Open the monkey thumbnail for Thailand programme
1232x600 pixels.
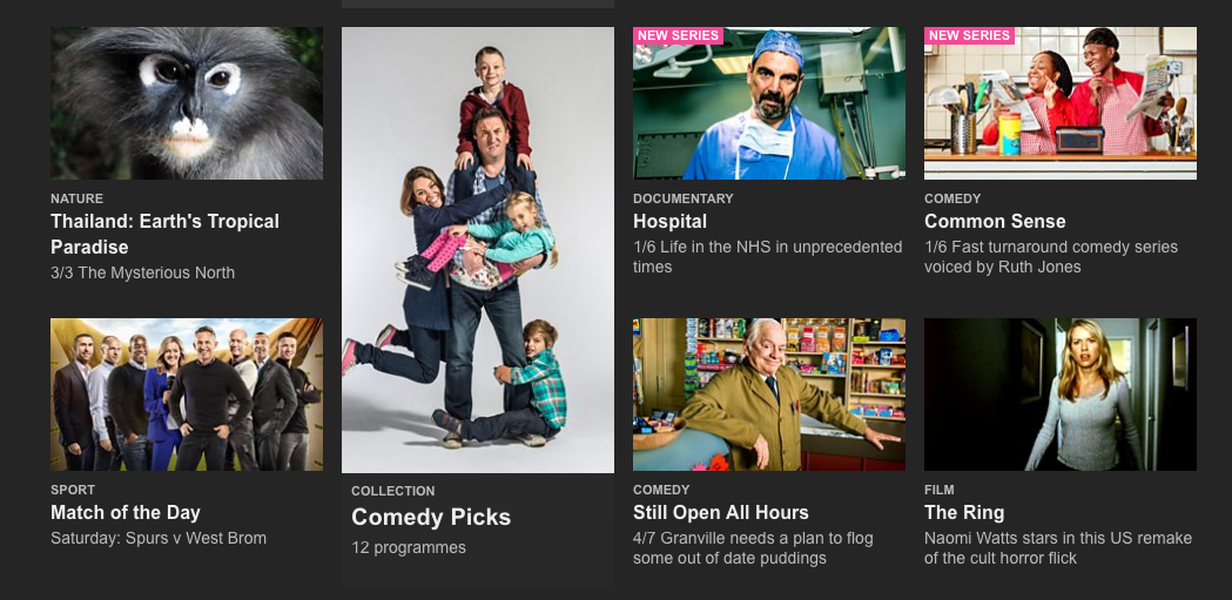click(x=187, y=103)
